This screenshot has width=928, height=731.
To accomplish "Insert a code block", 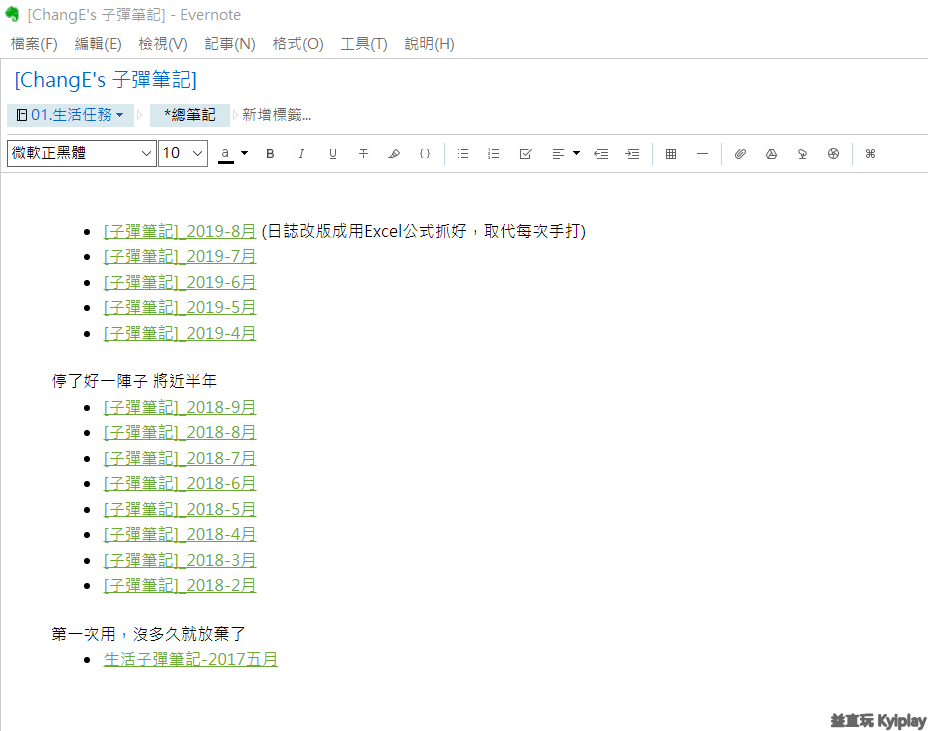I will tap(425, 154).
